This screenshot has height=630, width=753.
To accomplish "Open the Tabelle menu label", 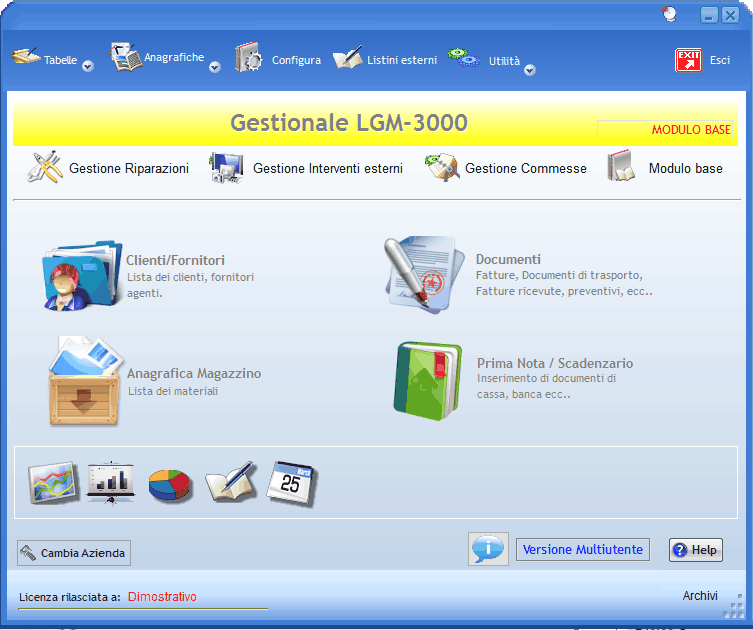I will point(61,60).
